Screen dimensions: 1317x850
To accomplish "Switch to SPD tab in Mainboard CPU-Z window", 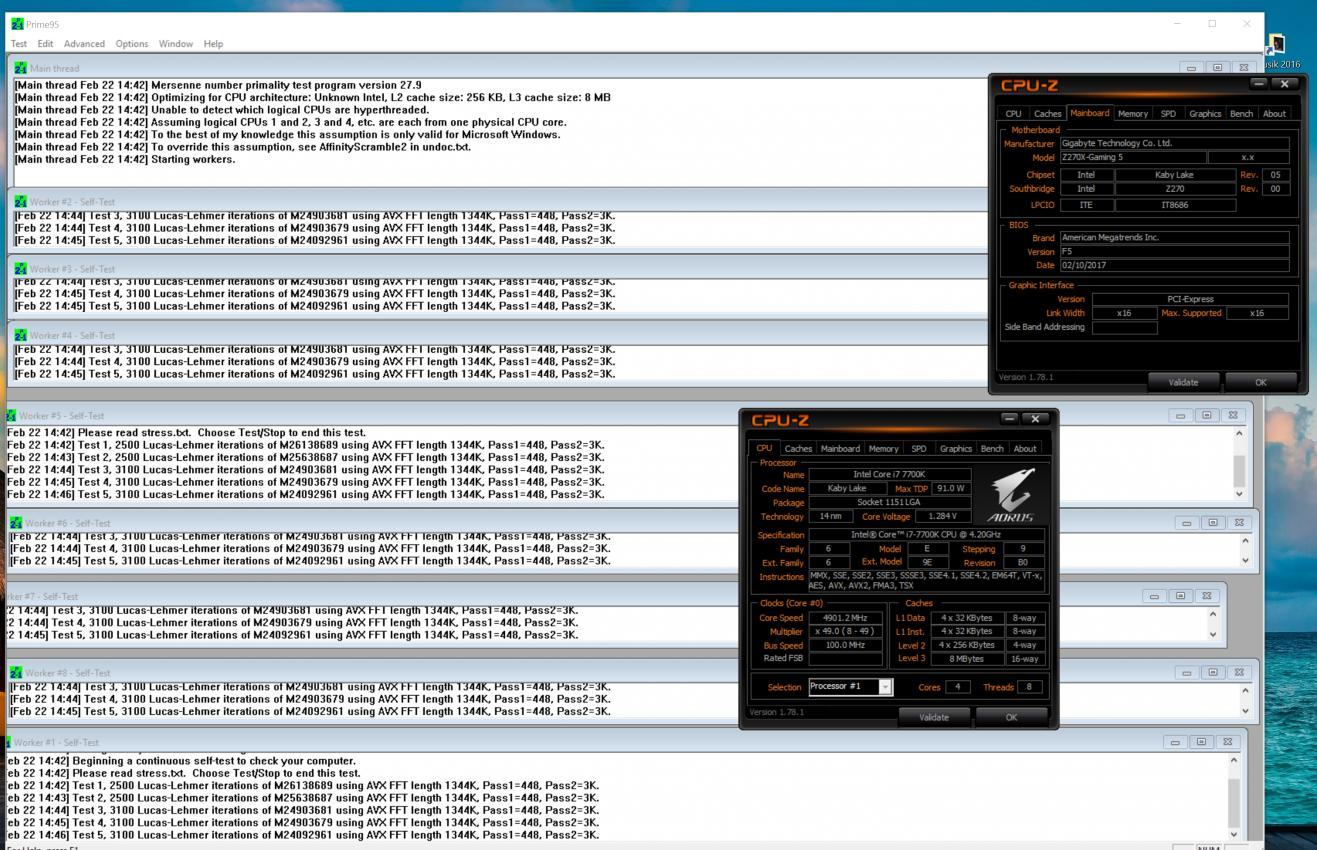I will point(1168,114).
